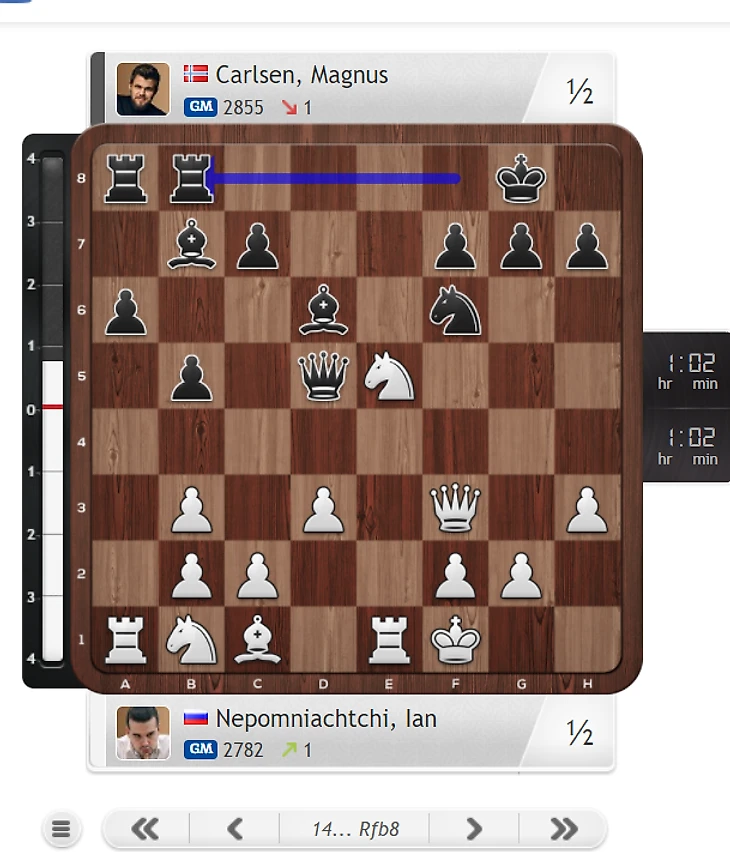Screen dimensions: 730x852
Task: Select the black queen on d5
Action: click(x=323, y=375)
